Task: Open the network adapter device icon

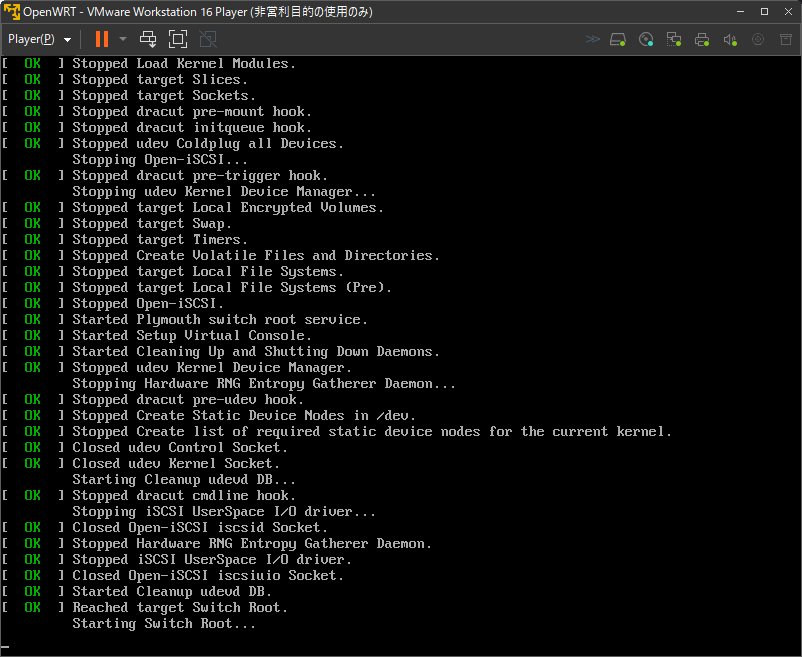Action: pyautogui.click(x=674, y=39)
